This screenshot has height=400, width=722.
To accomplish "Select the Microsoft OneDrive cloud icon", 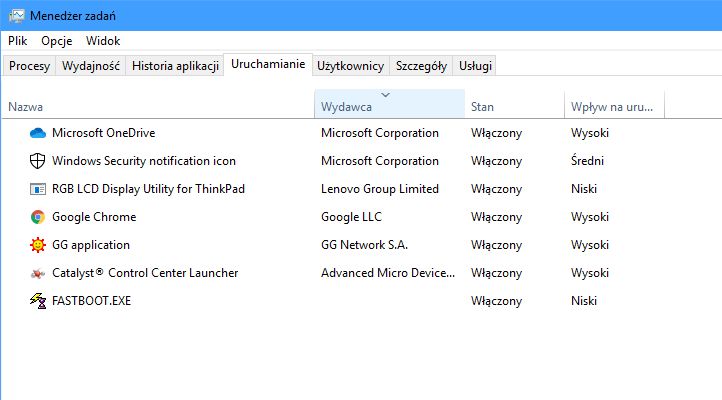I will click(38, 133).
